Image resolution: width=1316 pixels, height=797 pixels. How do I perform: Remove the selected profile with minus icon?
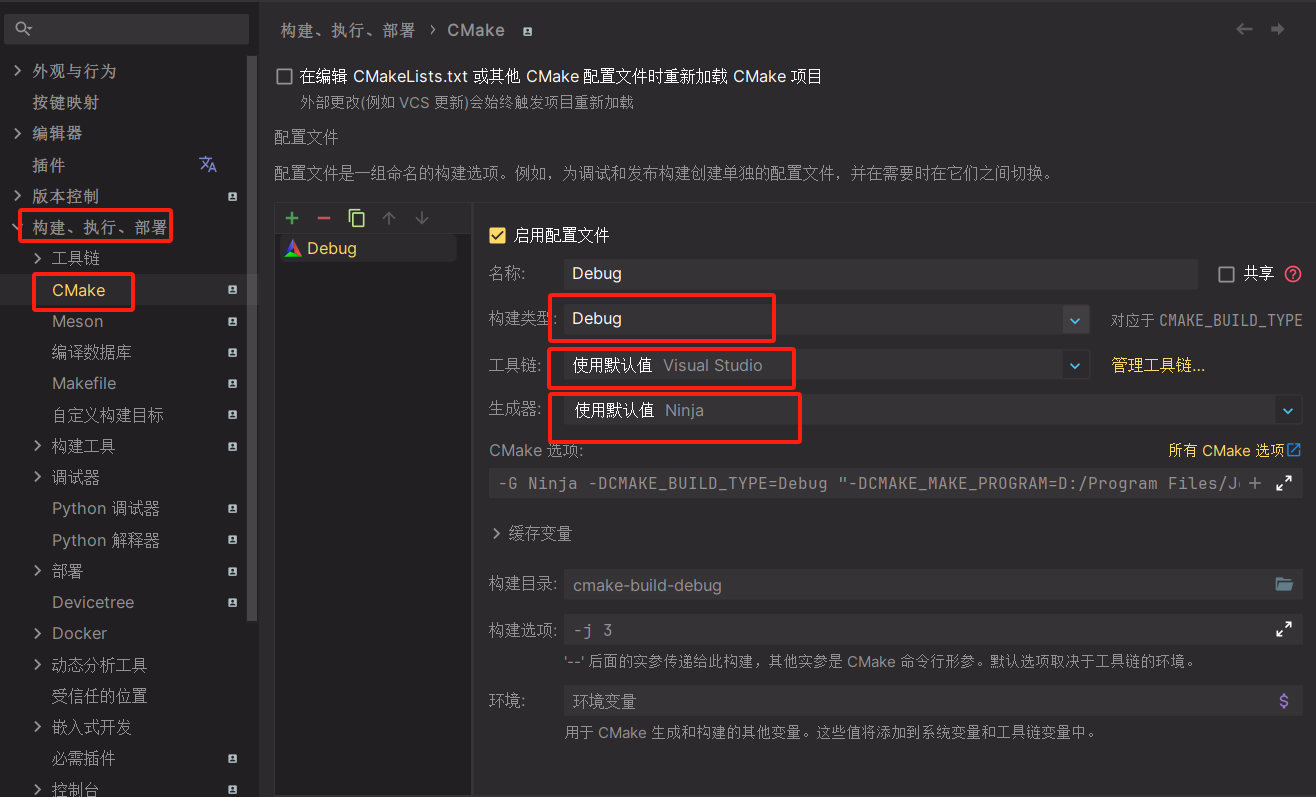pyautogui.click(x=323, y=218)
